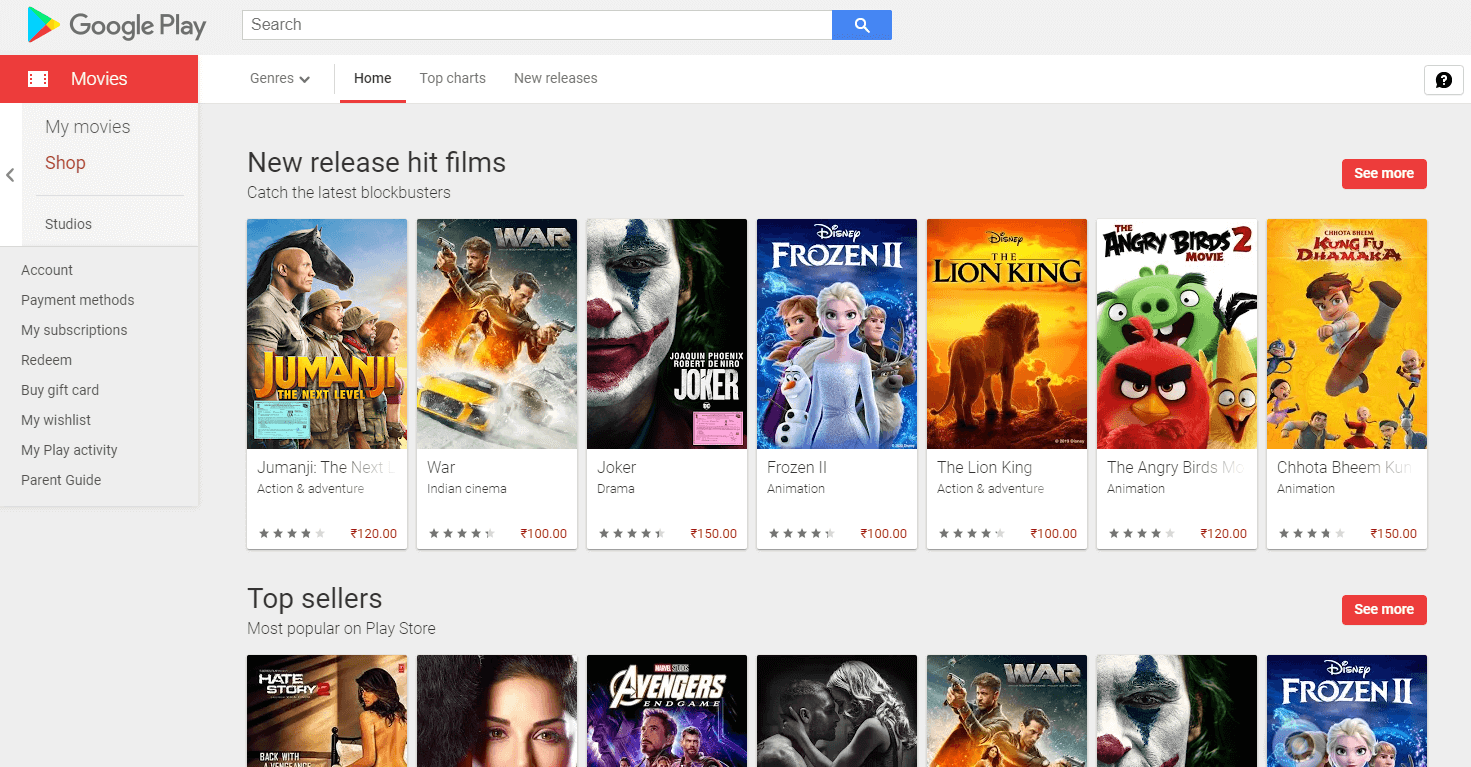Open the New releases tab
The image size is (1471, 767).
[555, 78]
